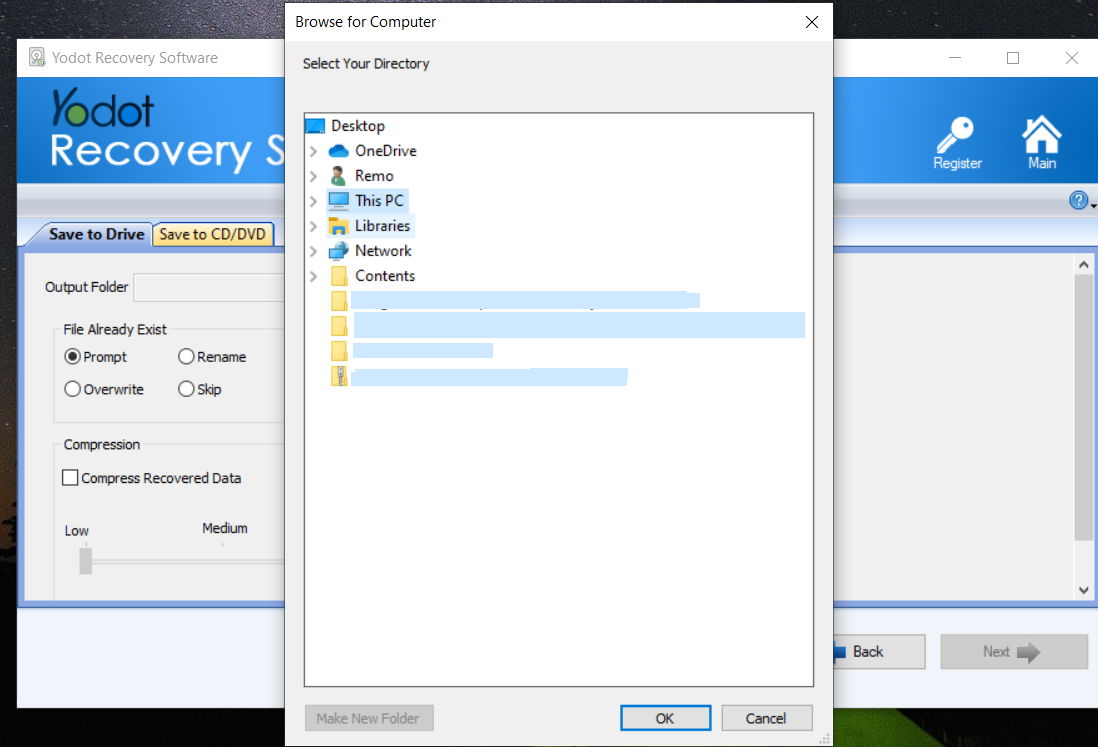Click the help question mark icon

click(x=1079, y=200)
